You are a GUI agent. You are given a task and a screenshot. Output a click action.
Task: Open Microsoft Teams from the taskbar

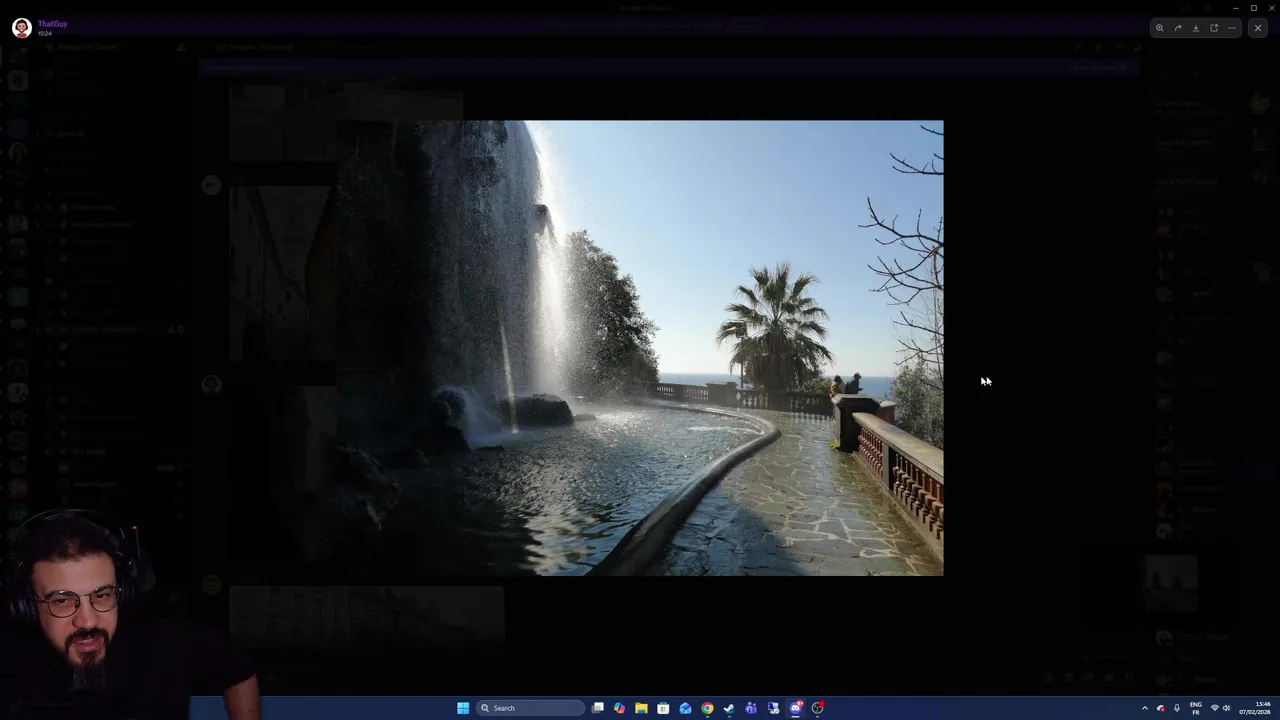pos(751,708)
